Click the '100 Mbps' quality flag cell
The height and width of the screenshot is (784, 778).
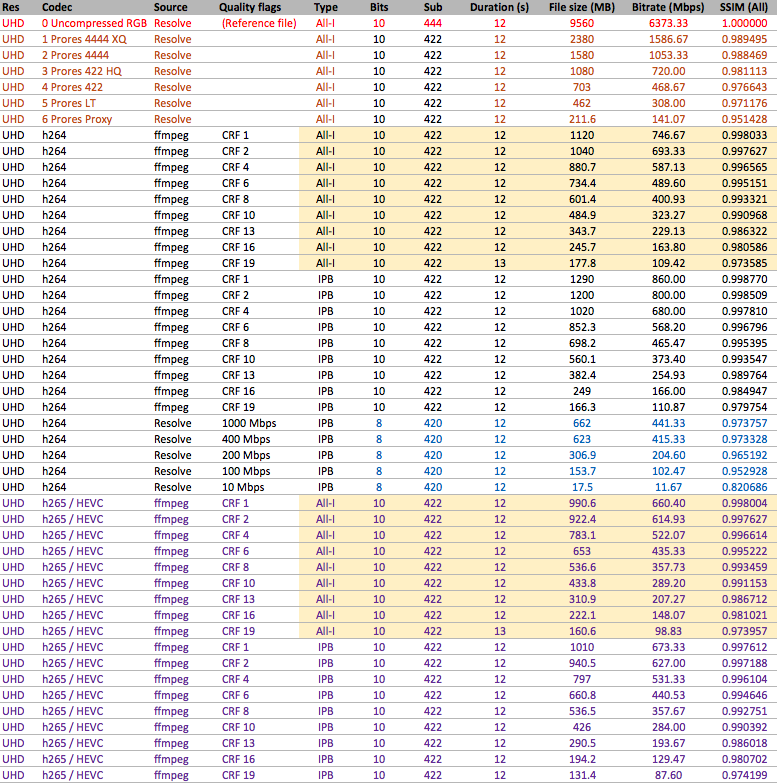(246, 472)
